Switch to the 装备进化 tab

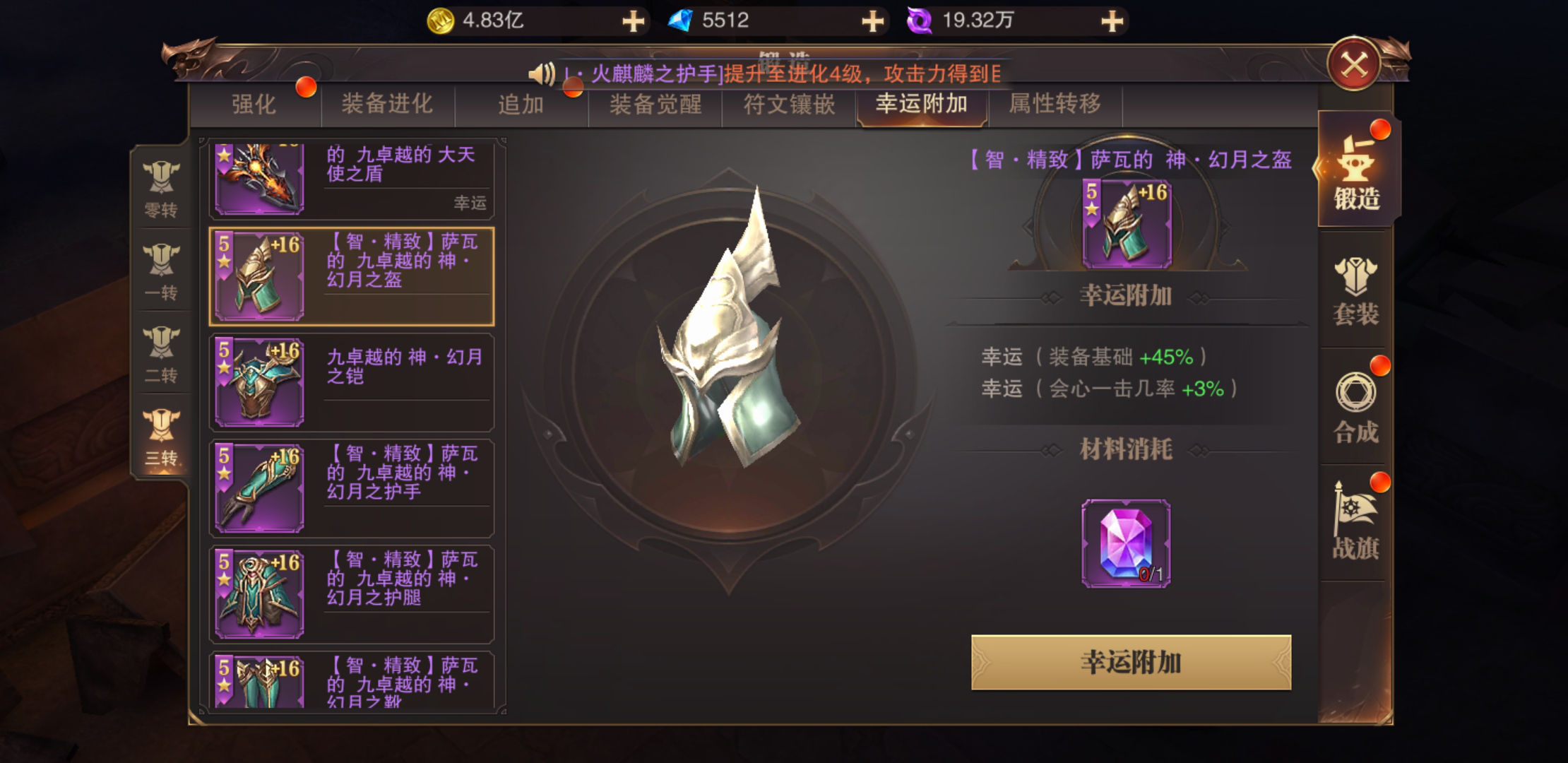[387, 105]
